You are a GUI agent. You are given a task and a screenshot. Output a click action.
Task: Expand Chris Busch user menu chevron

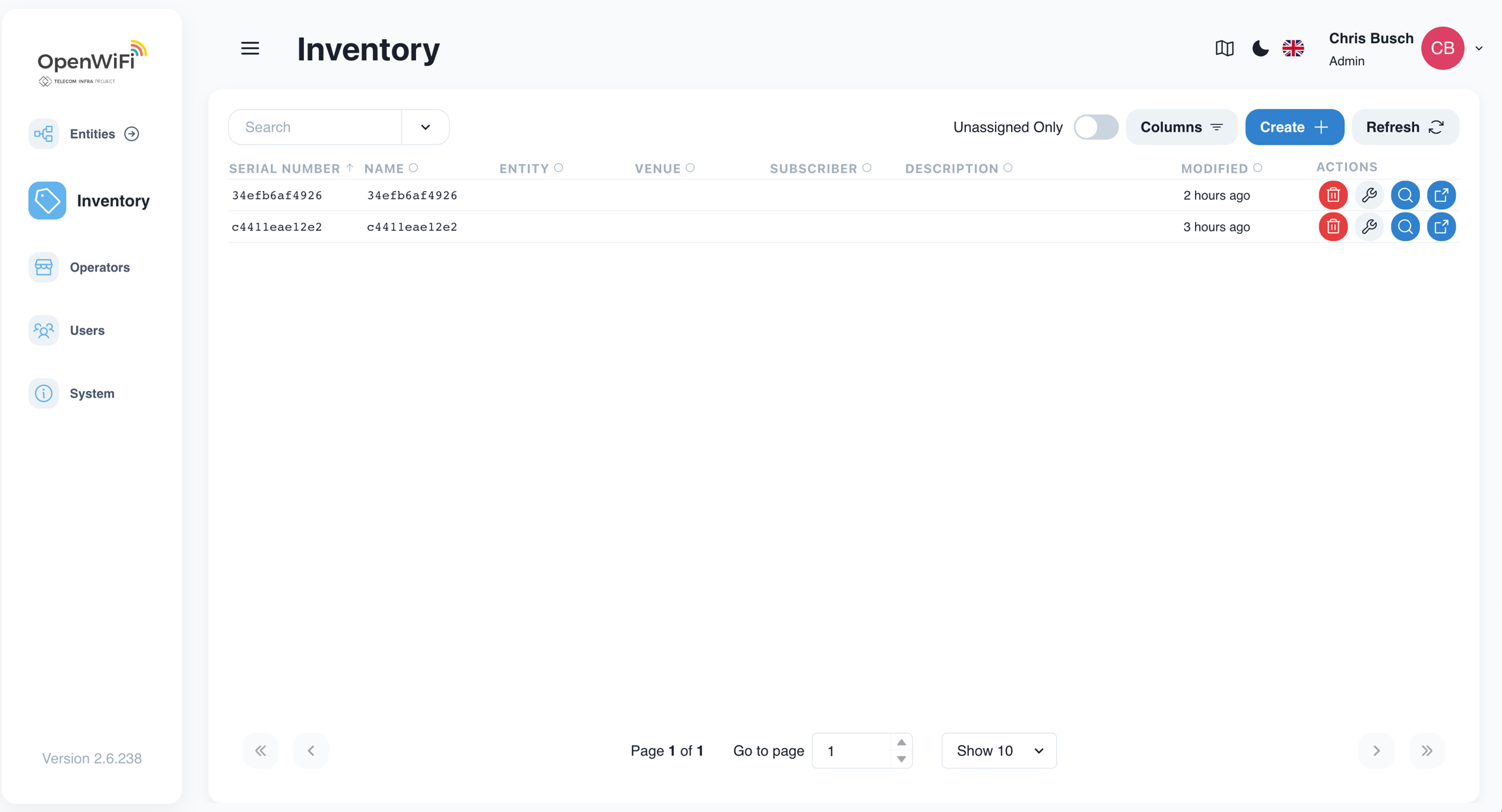(1479, 48)
